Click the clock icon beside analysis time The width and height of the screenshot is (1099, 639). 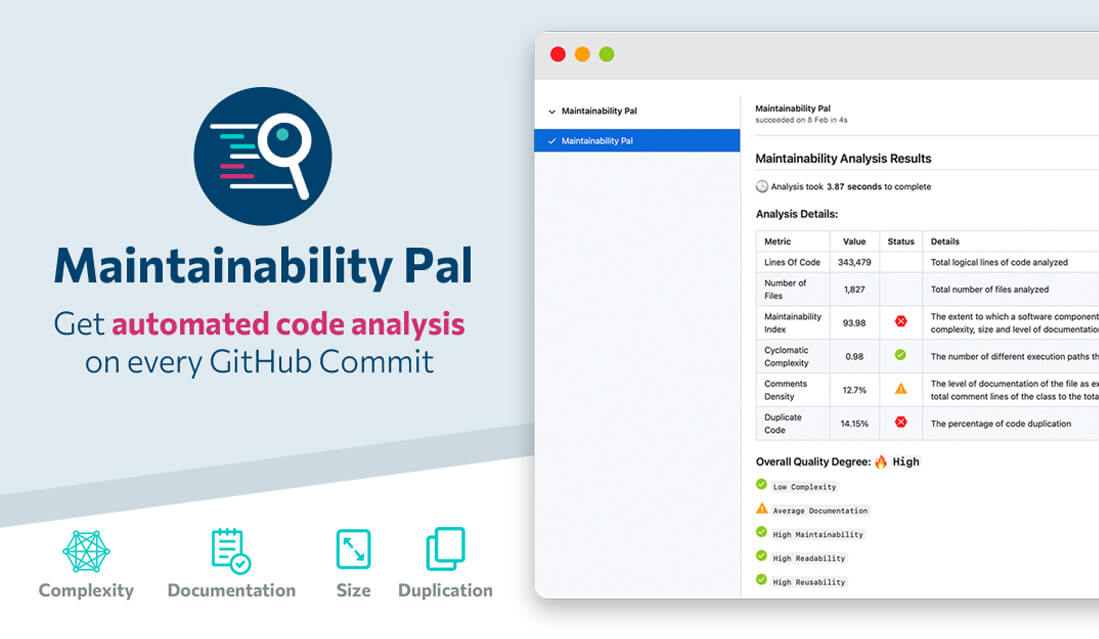pos(762,186)
